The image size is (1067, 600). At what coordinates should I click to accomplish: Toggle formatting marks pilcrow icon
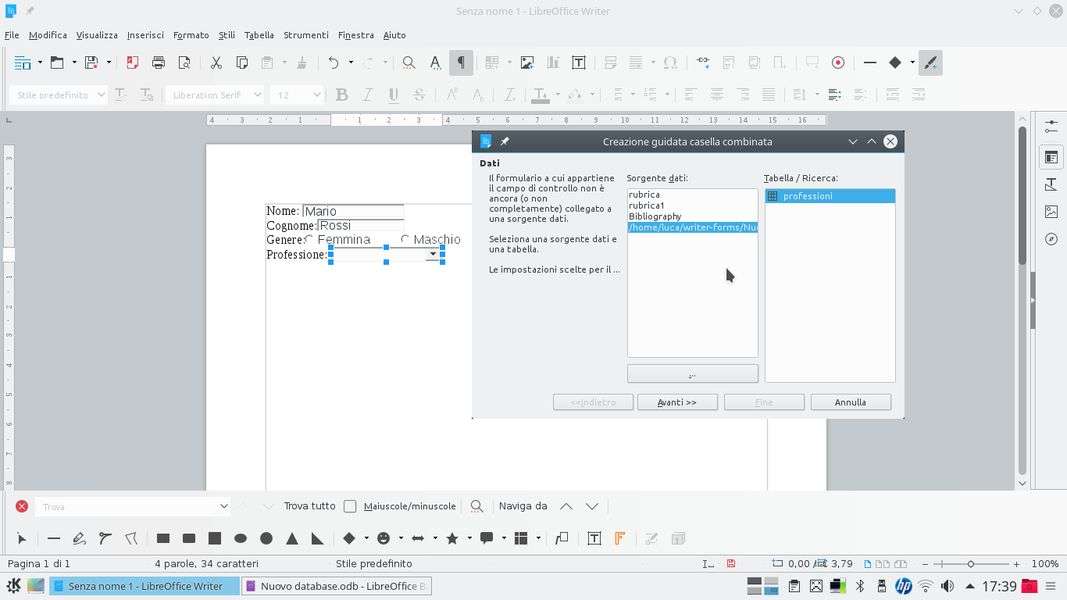point(461,63)
